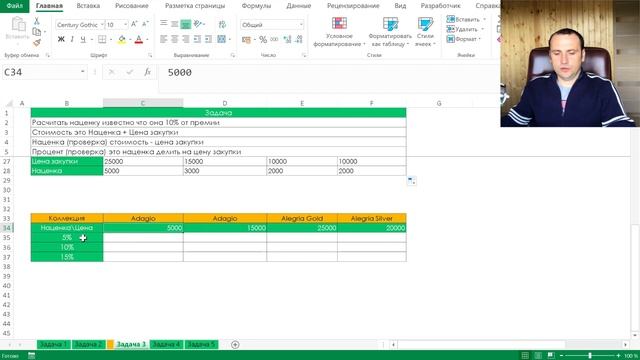Click the accounting currency format icon
This screenshot has width=640, height=360.
(x=246, y=40)
